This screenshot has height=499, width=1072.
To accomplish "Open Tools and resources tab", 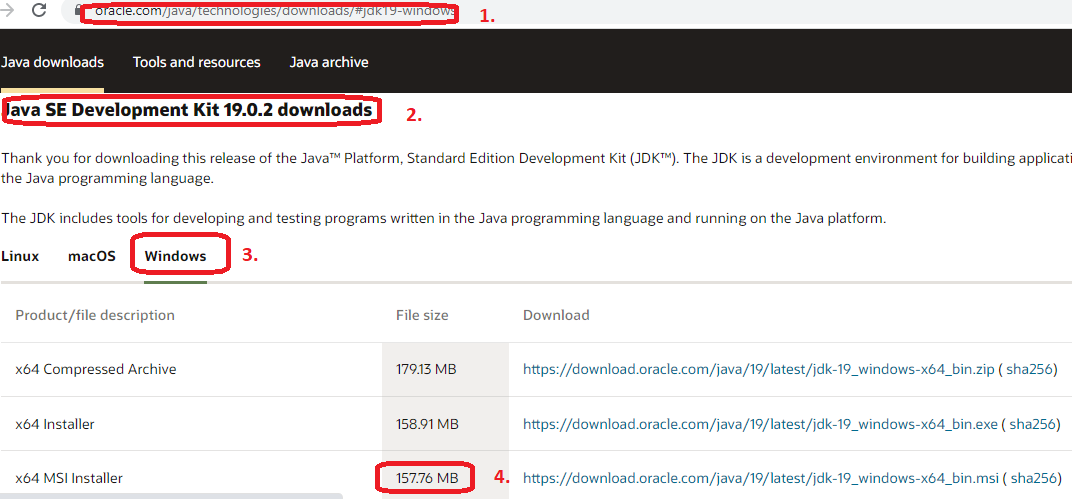I will pyautogui.click(x=197, y=62).
